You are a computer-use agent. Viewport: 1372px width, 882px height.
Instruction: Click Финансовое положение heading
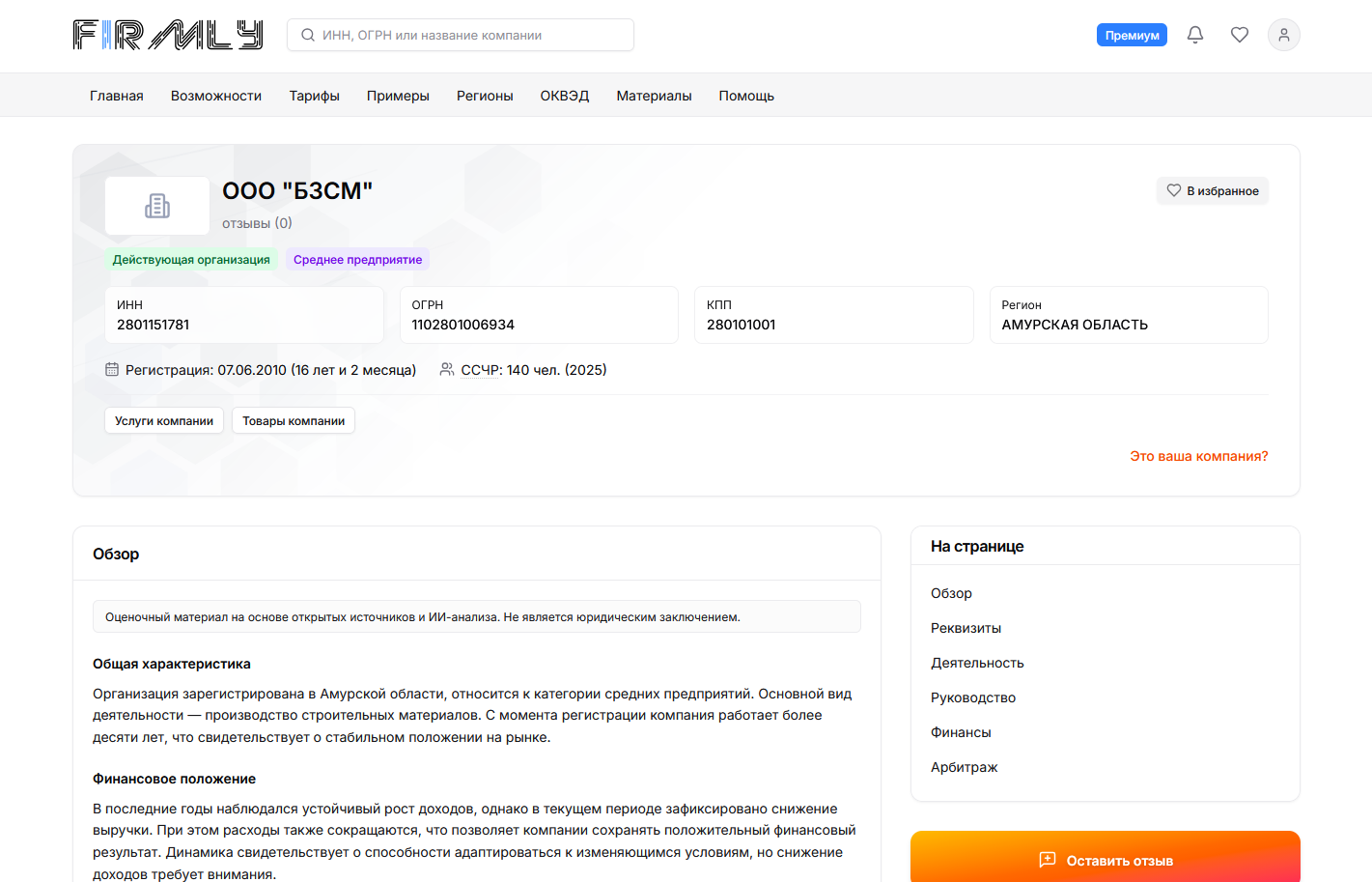[x=175, y=779]
